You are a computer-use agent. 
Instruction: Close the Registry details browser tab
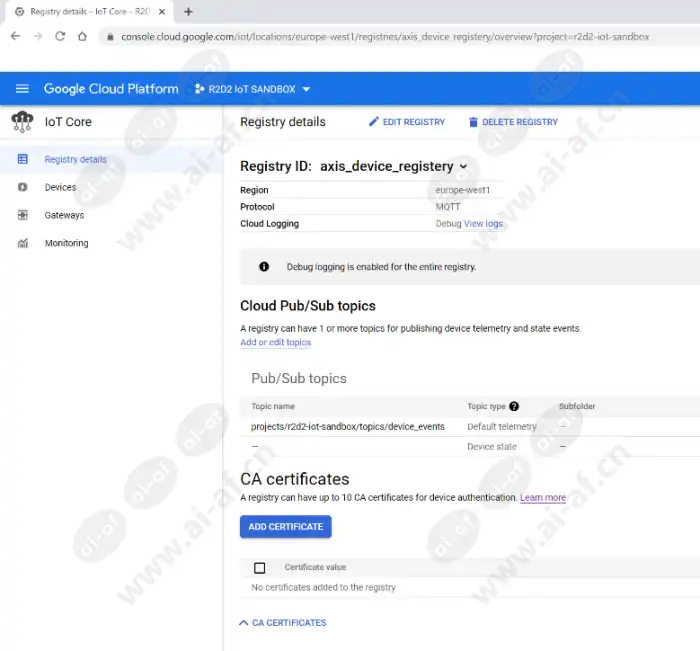point(162,12)
